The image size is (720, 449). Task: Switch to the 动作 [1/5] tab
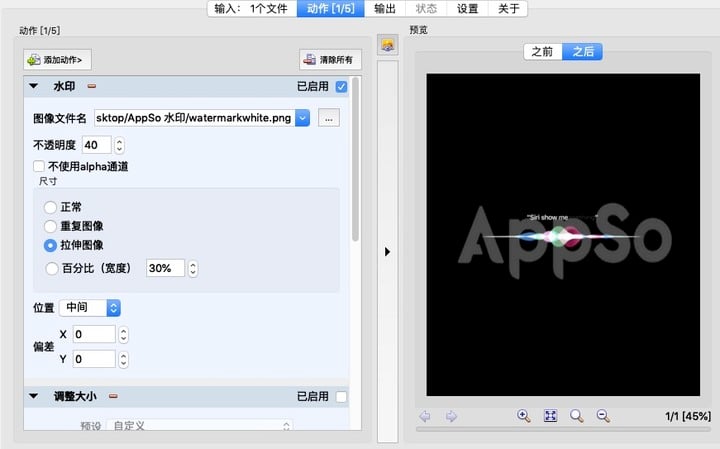point(331,9)
